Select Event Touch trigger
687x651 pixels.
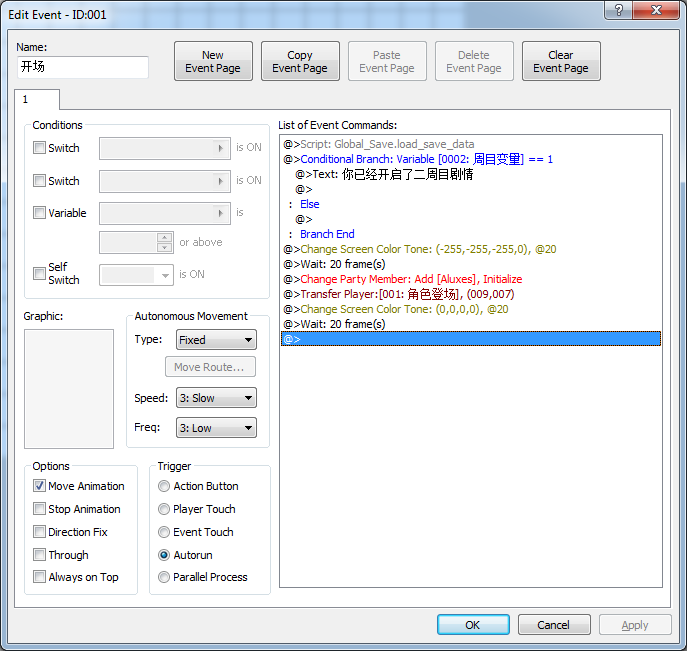[164, 532]
